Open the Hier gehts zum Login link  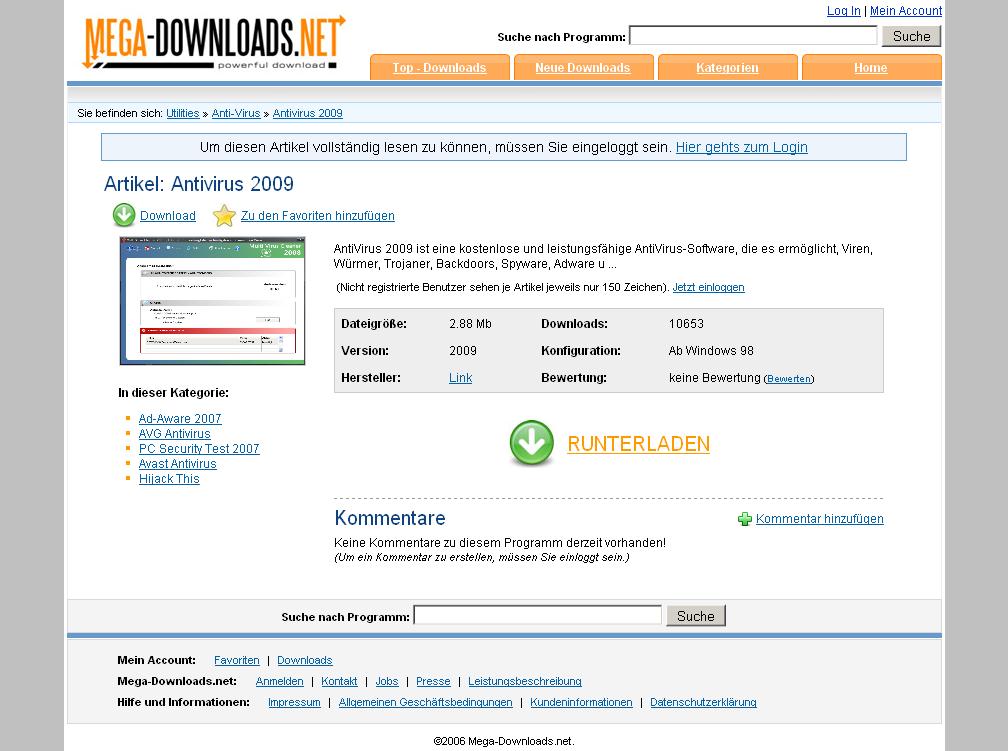coord(741,147)
